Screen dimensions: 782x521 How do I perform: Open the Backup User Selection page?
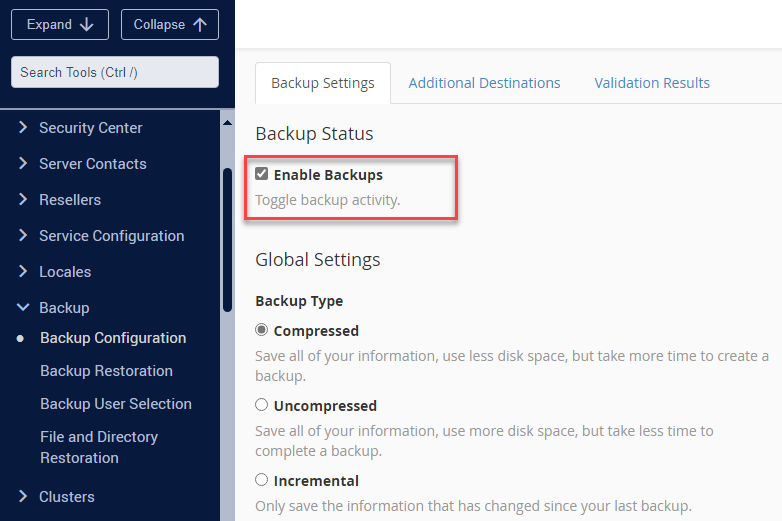click(116, 404)
